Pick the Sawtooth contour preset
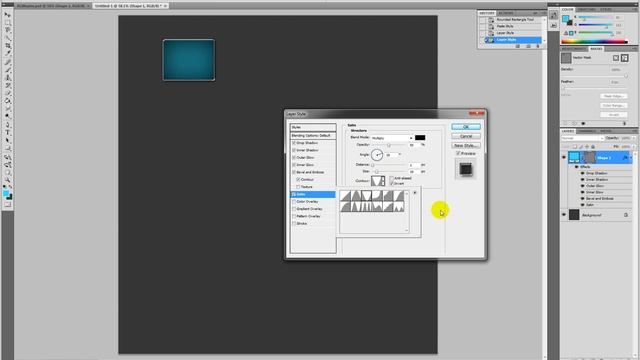Image resolution: width=640 pixels, height=360 pixels. (398, 207)
